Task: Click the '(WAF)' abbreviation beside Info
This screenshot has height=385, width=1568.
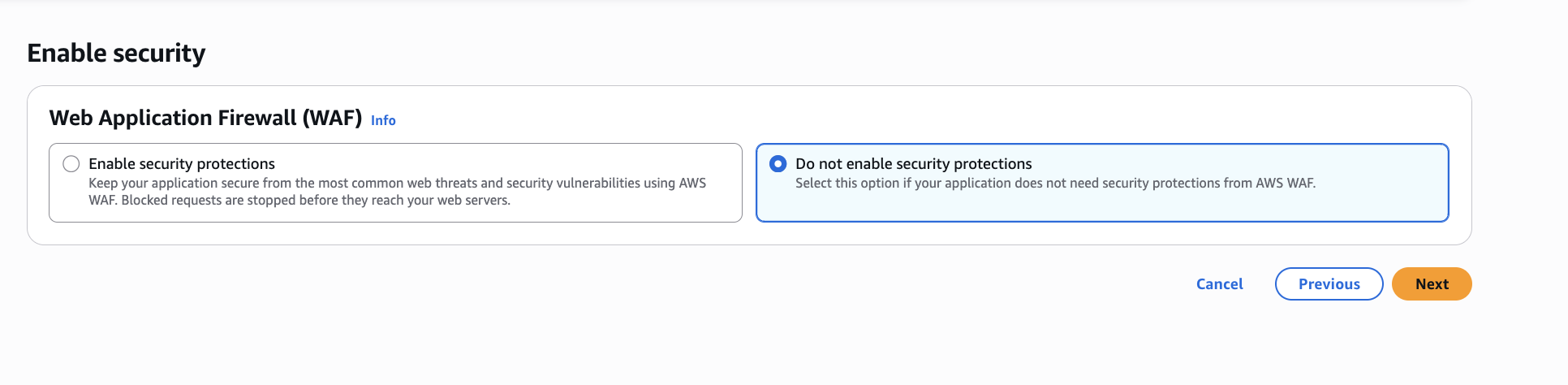Action: click(332, 119)
